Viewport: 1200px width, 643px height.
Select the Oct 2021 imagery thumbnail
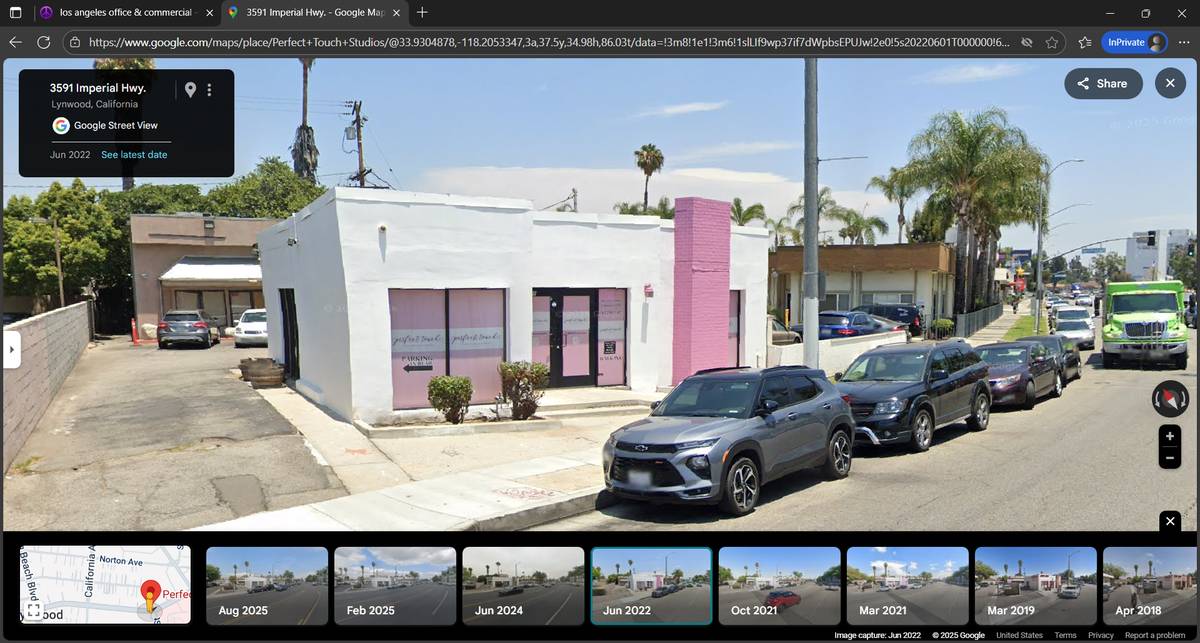coord(779,585)
